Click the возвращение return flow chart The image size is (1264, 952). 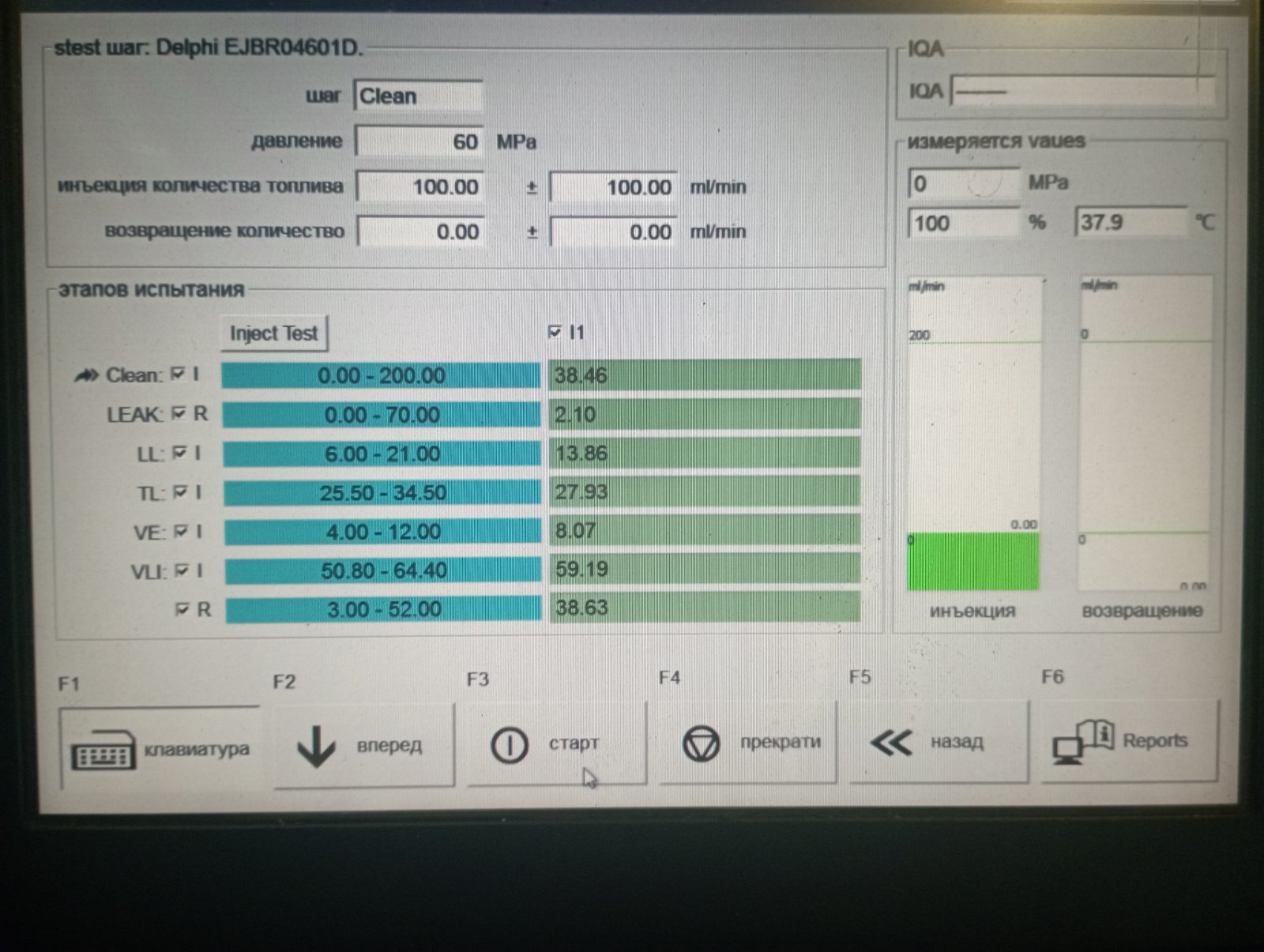click(1145, 433)
